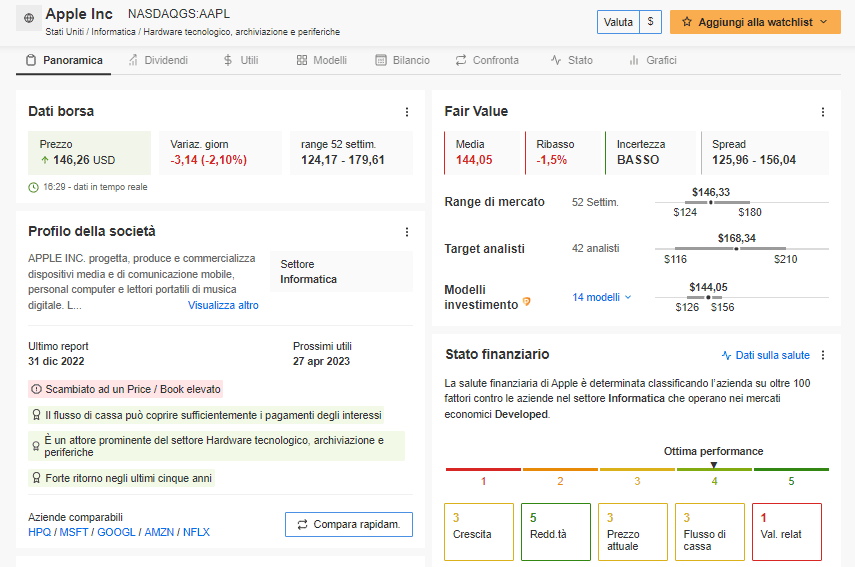Open the Dati borsa three-dot menu
This screenshot has height=567, width=855.
coord(407,112)
